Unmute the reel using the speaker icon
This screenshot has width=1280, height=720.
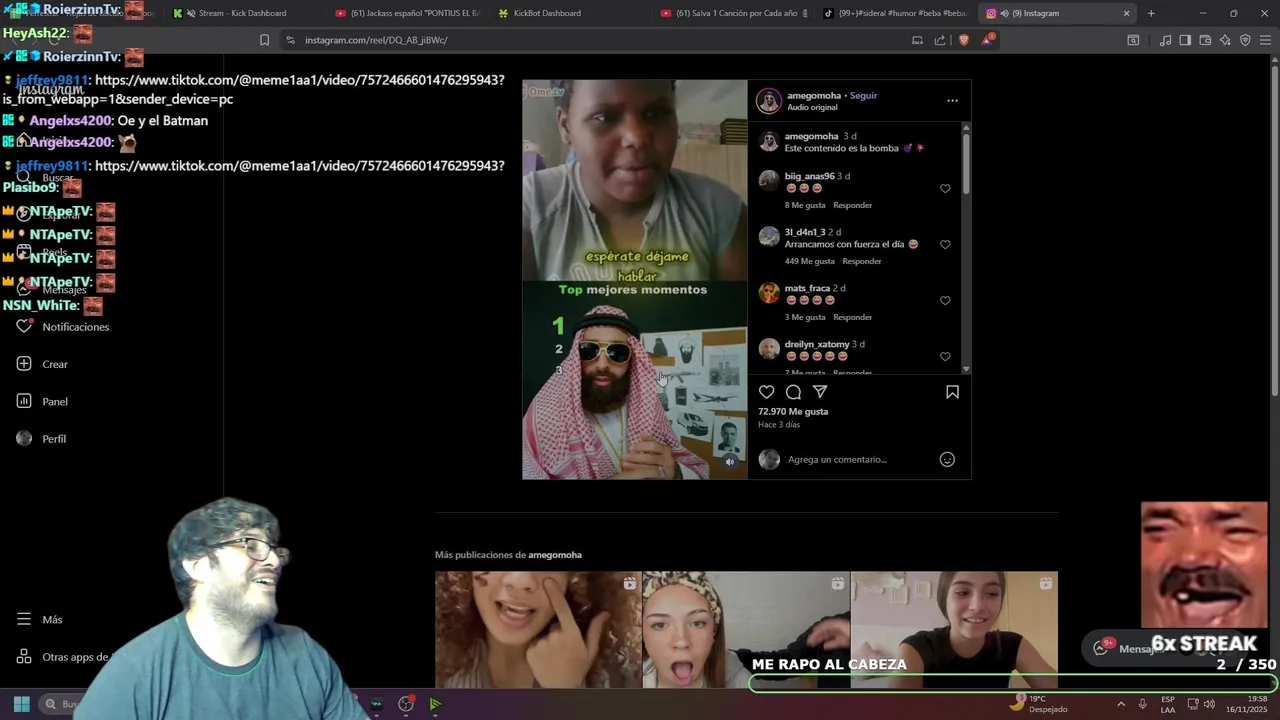coord(729,462)
